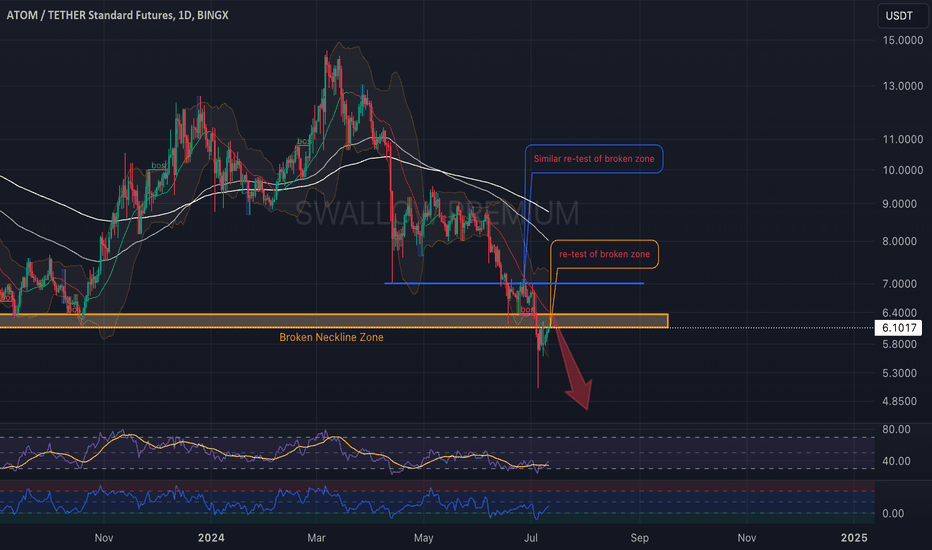Screen dimensions: 932x550
Task: Click the 9.0000 price axis label
Action: point(900,204)
